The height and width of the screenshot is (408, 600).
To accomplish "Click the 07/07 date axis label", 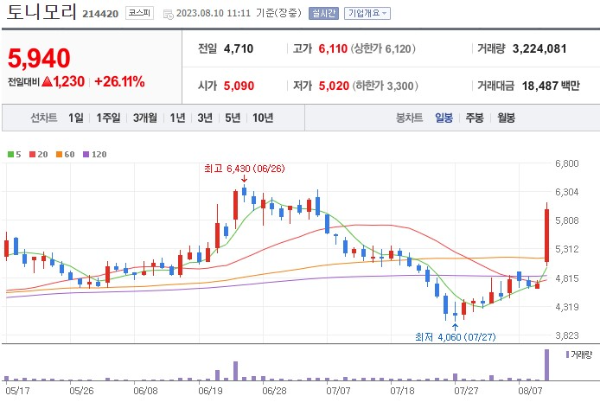I will tap(338, 391).
